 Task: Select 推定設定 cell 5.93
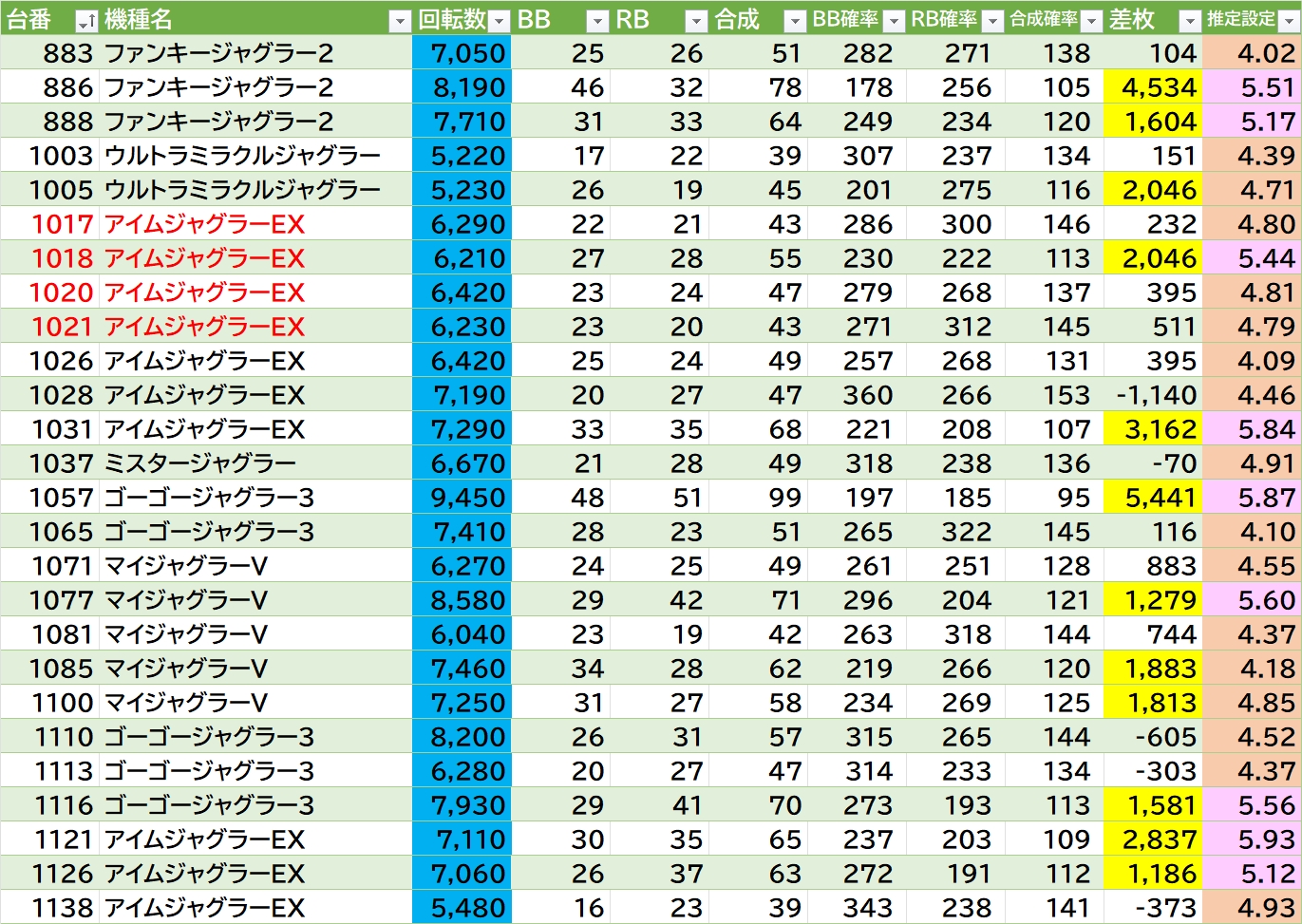click(x=1252, y=839)
